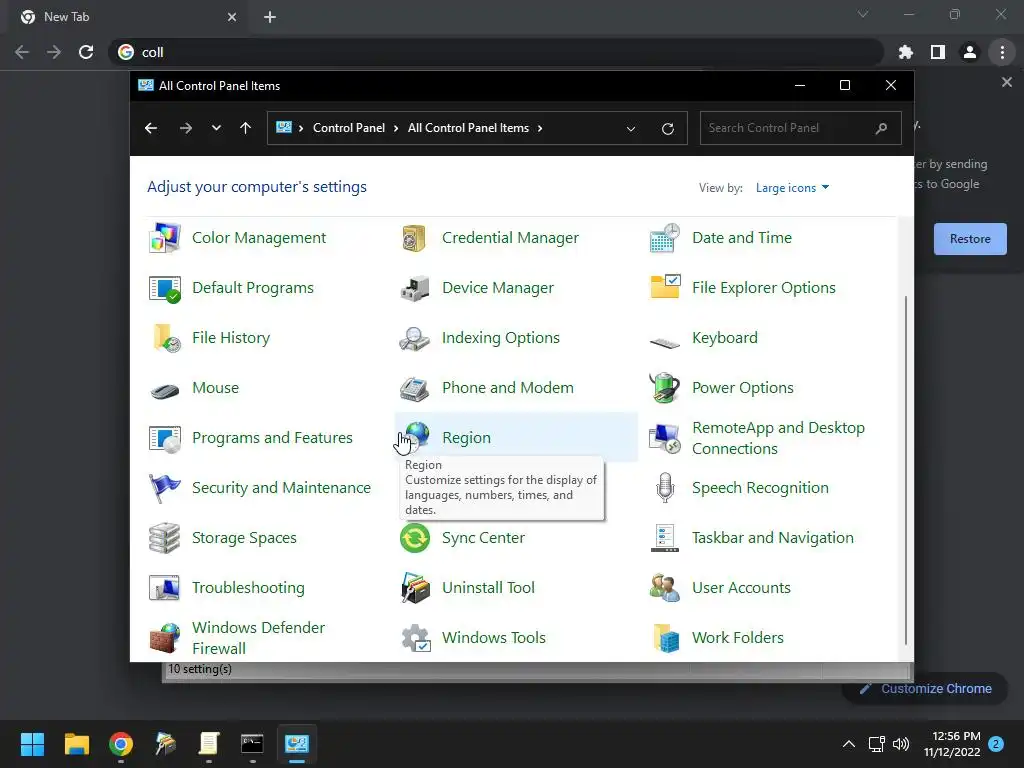The width and height of the screenshot is (1024, 768).
Task: Open the Troubleshooting icon
Action: [x=165, y=588]
